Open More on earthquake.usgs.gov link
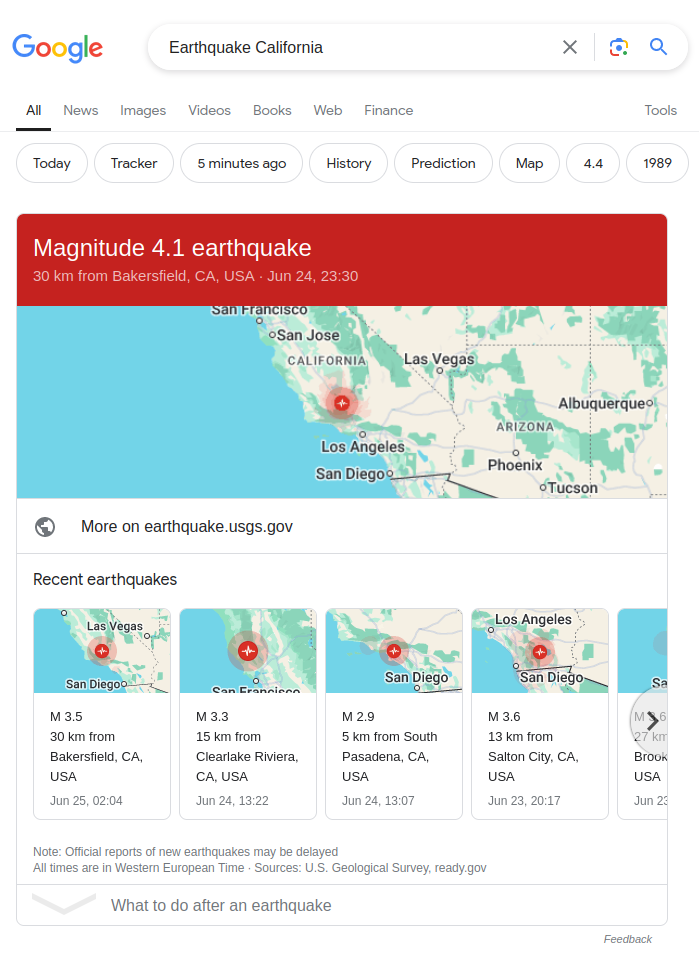Screen dimensions: 699x958 pyautogui.click(x=187, y=527)
